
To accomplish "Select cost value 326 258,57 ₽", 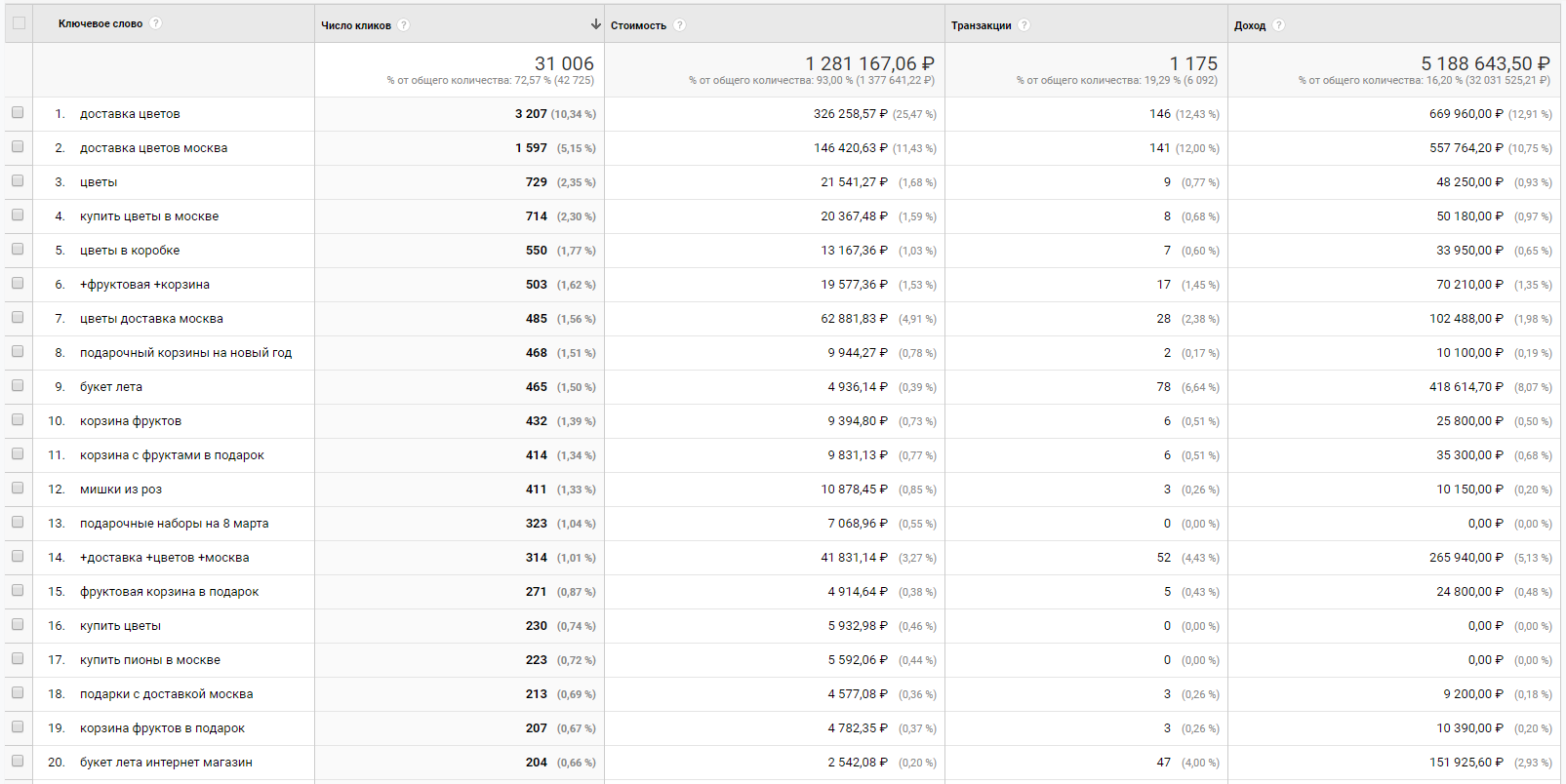I will tap(851, 114).
